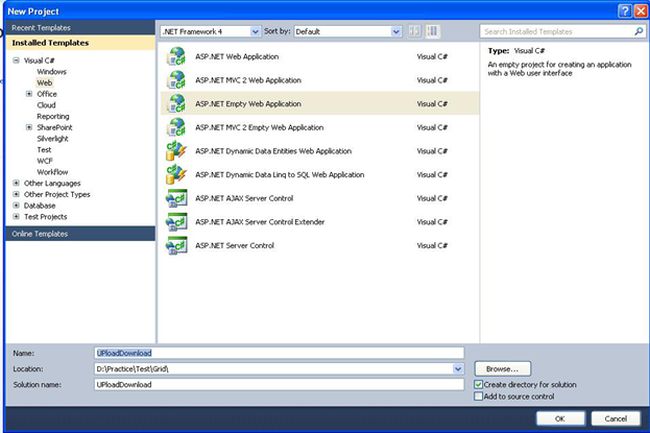Select 'ASP.NET AJAX Server Control Extender' name
Image resolution: width=650 pixels, height=433 pixels.
(260, 222)
